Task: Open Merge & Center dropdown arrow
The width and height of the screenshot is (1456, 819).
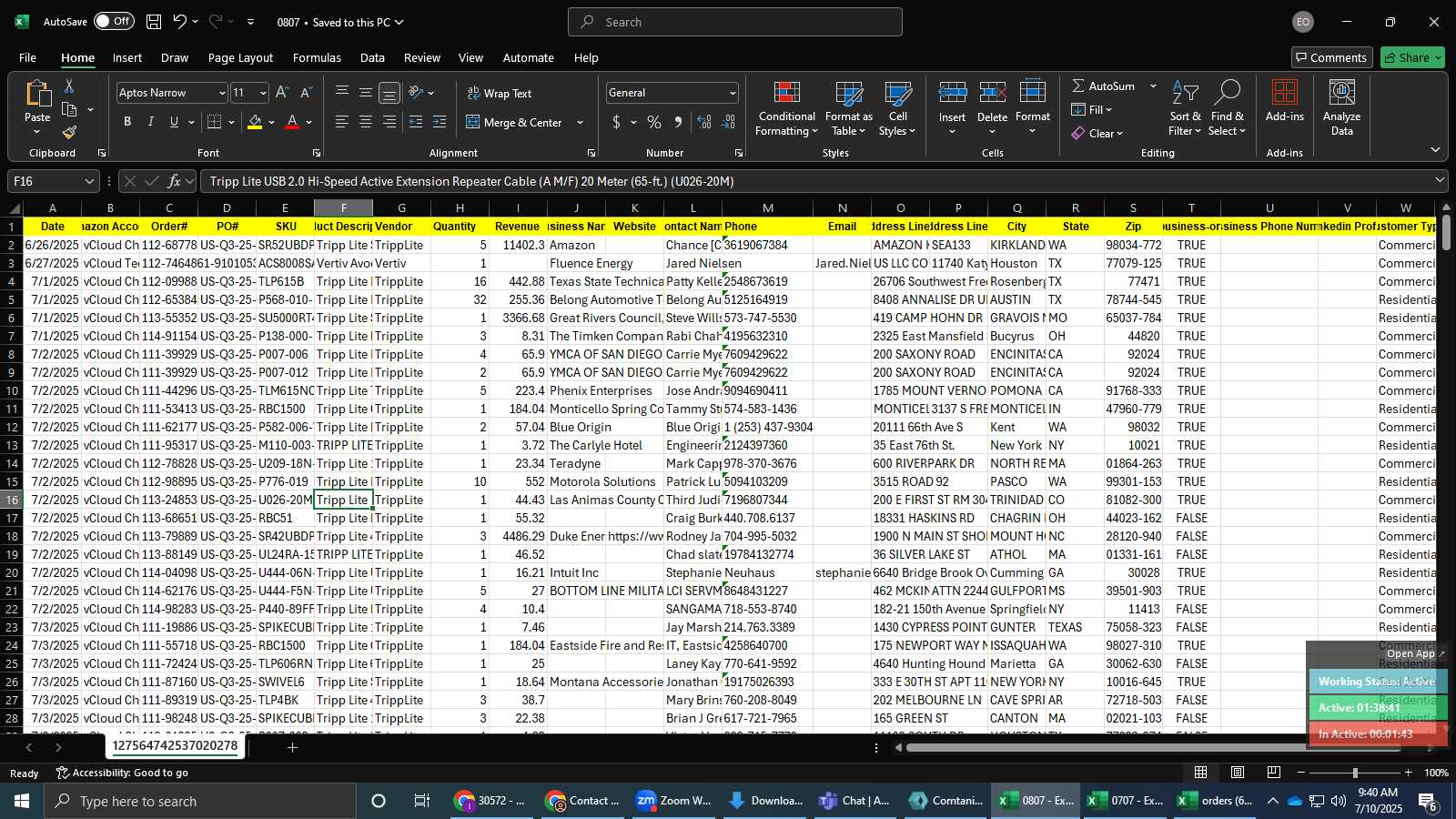Action: (581, 122)
